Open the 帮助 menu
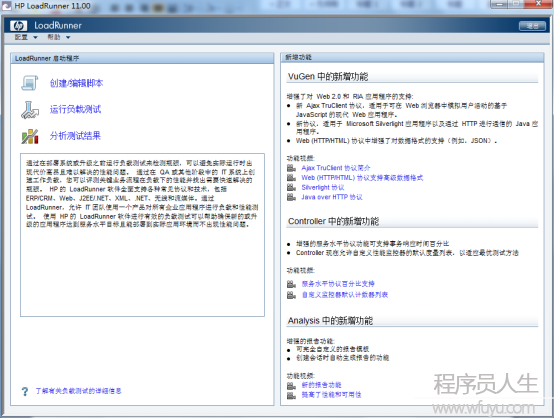This screenshot has height=418, width=554. (59, 37)
